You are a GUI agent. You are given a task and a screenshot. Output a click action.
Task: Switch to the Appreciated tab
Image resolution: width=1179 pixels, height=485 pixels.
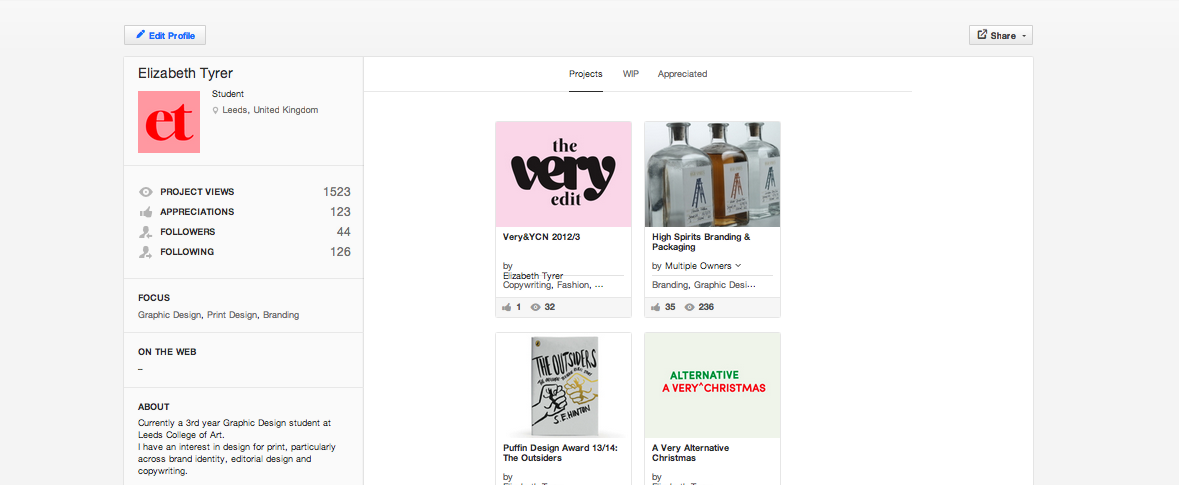[x=682, y=74]
